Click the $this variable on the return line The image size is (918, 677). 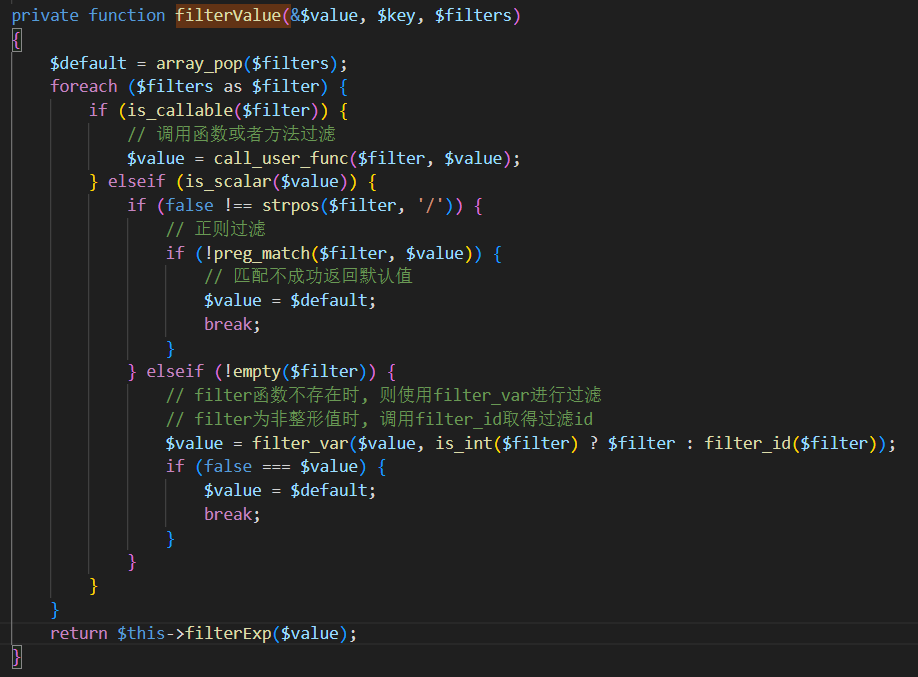[141, 634]
